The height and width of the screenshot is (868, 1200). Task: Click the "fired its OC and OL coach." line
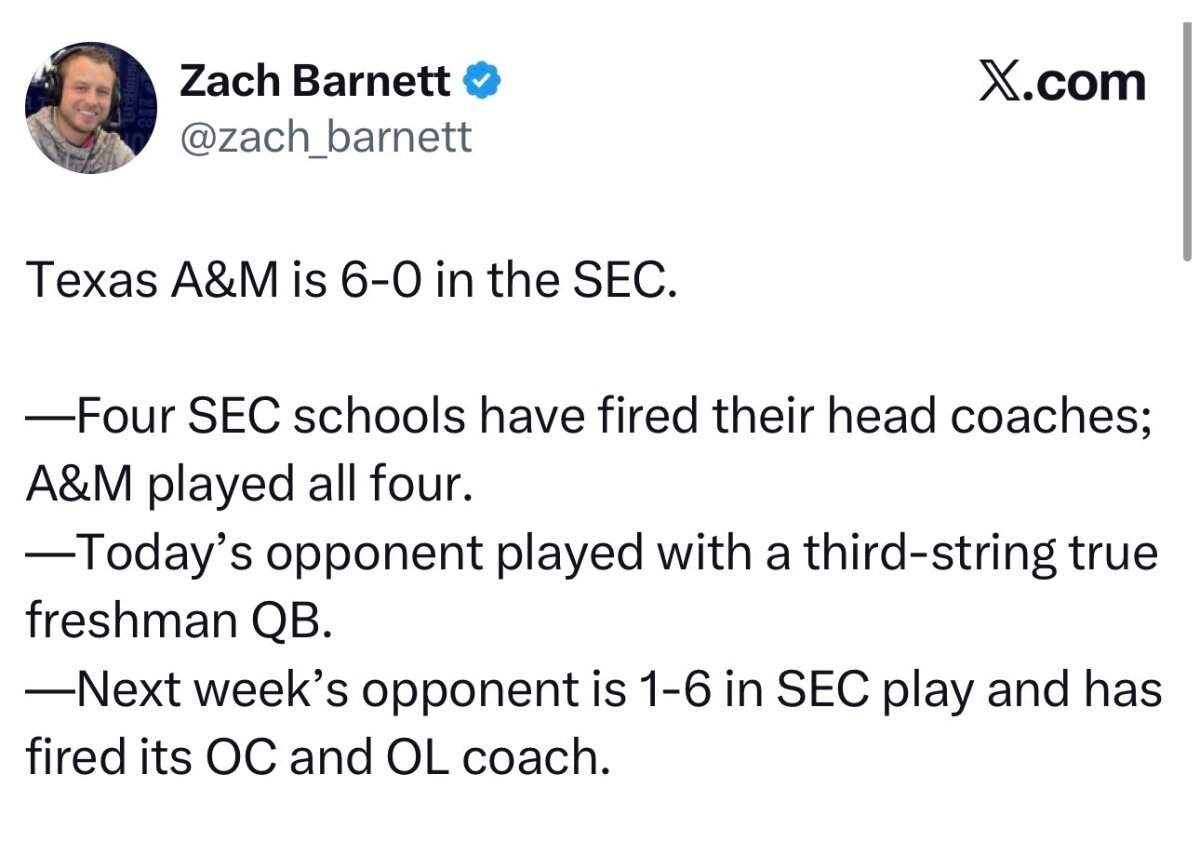point(316,757)
